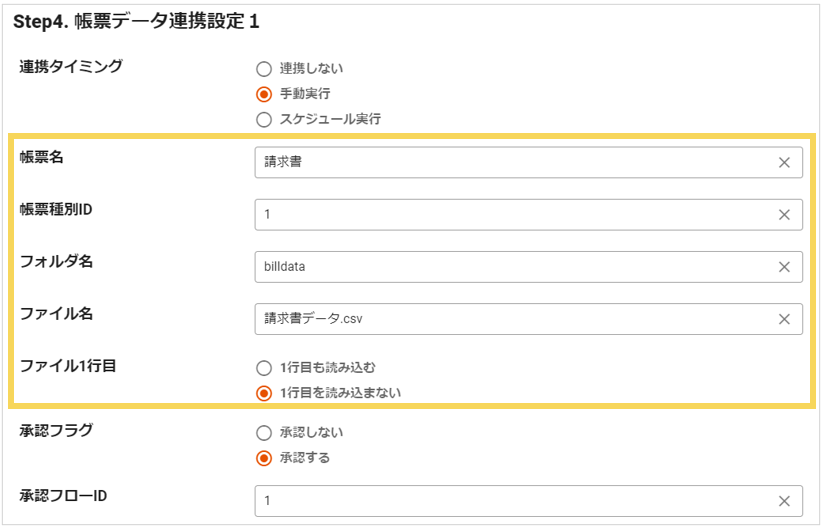The image size is (824, 529).
Task: Click the ファイル名 input with 請求書データ.csv
Action: [x=510, y=319]
